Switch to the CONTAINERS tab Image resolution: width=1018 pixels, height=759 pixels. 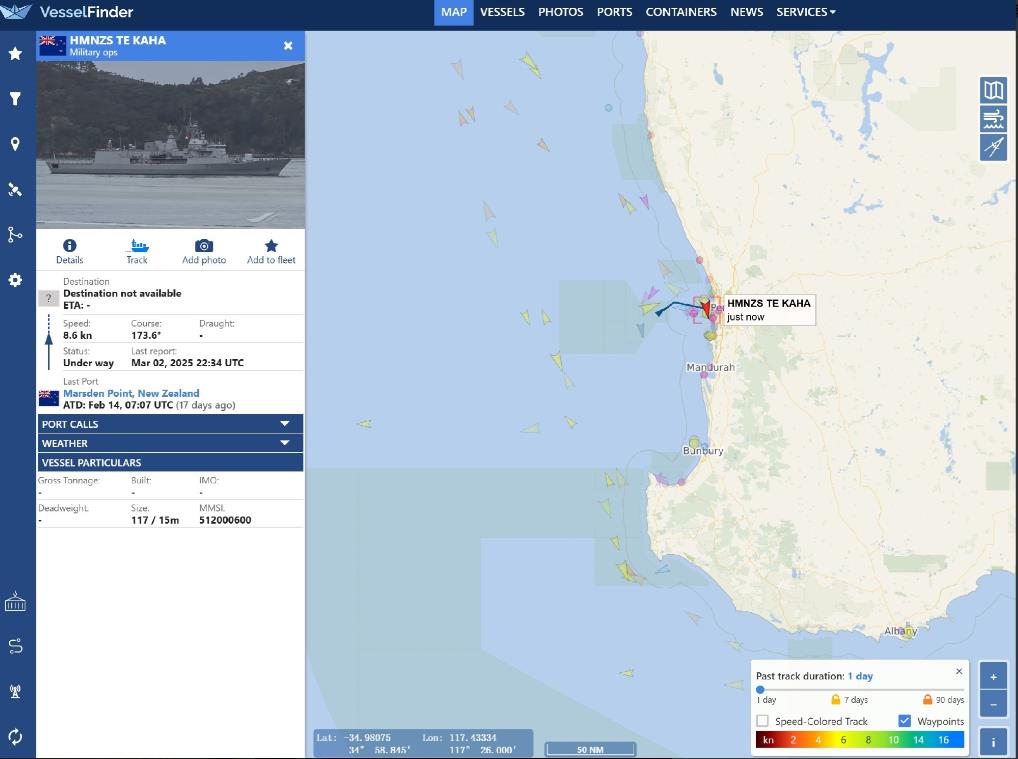point(681,12)
